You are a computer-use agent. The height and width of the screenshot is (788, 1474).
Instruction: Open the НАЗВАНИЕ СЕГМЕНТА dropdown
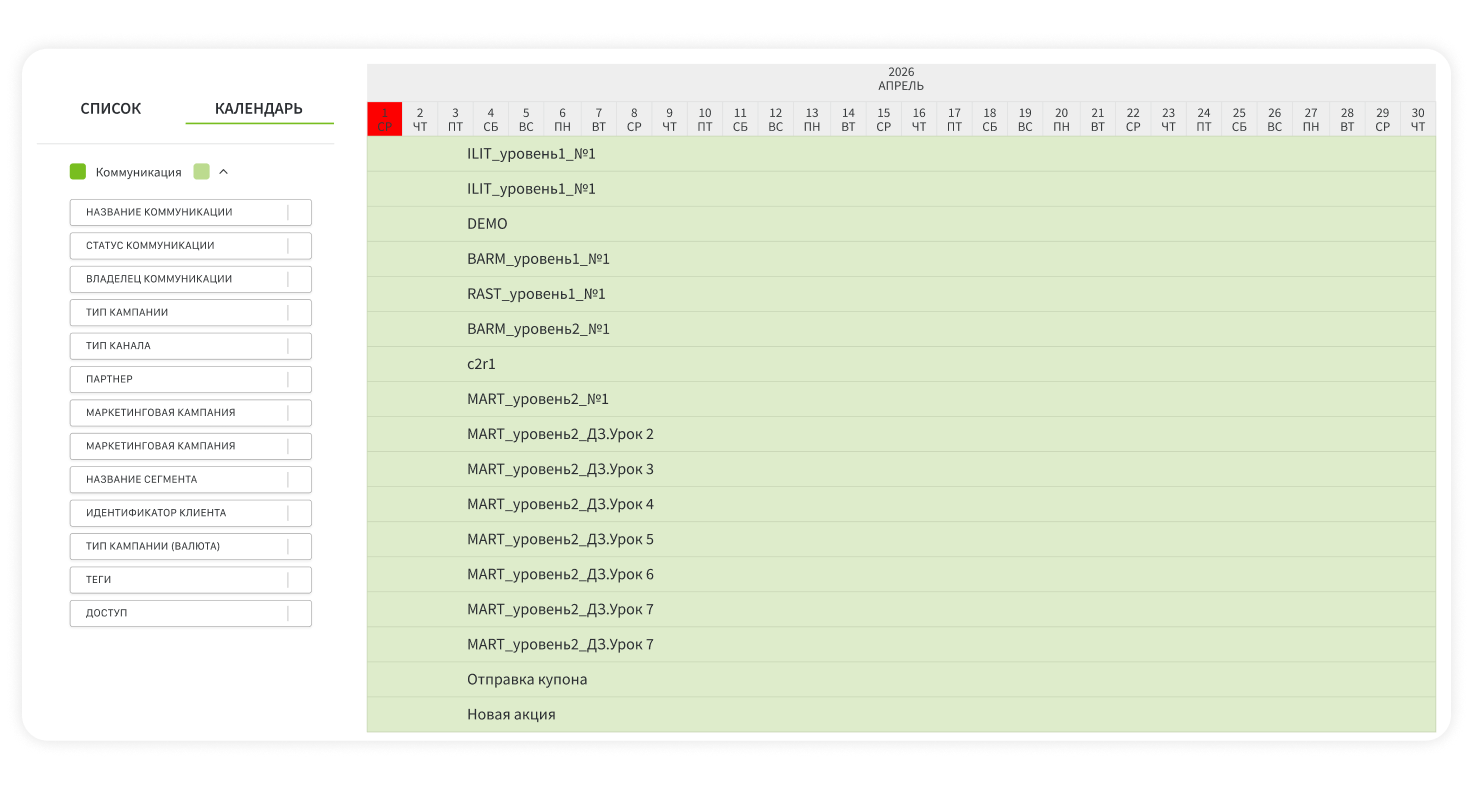(x=190, y=480)
